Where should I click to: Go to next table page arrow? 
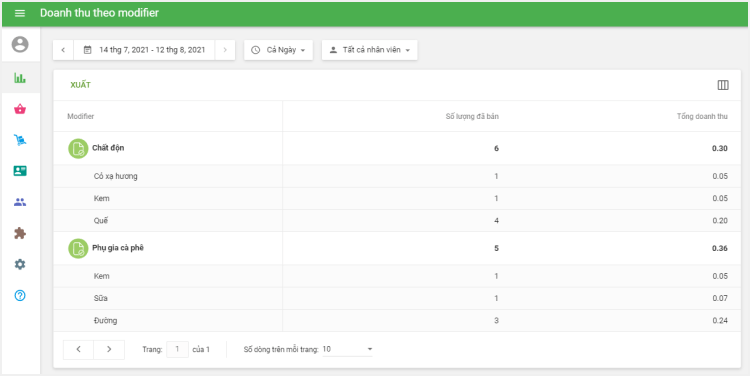click(x=109, y=350)
